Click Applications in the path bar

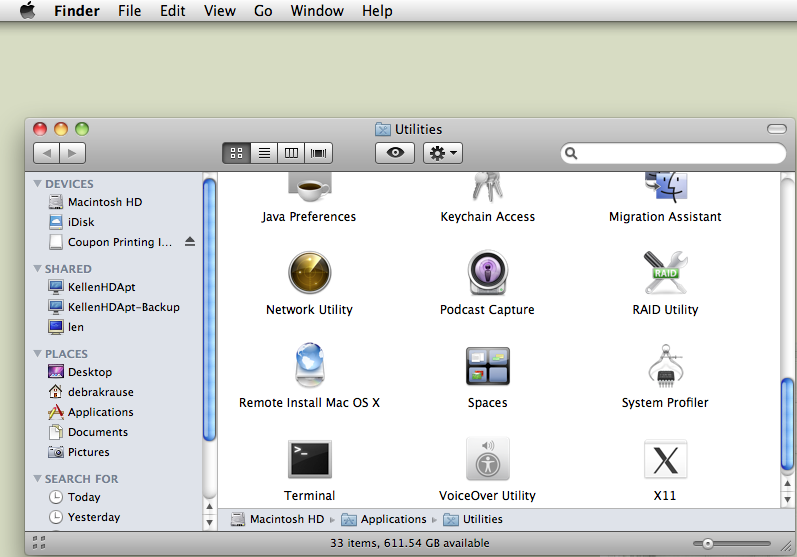pyautogui.click(x=384, y=519)
